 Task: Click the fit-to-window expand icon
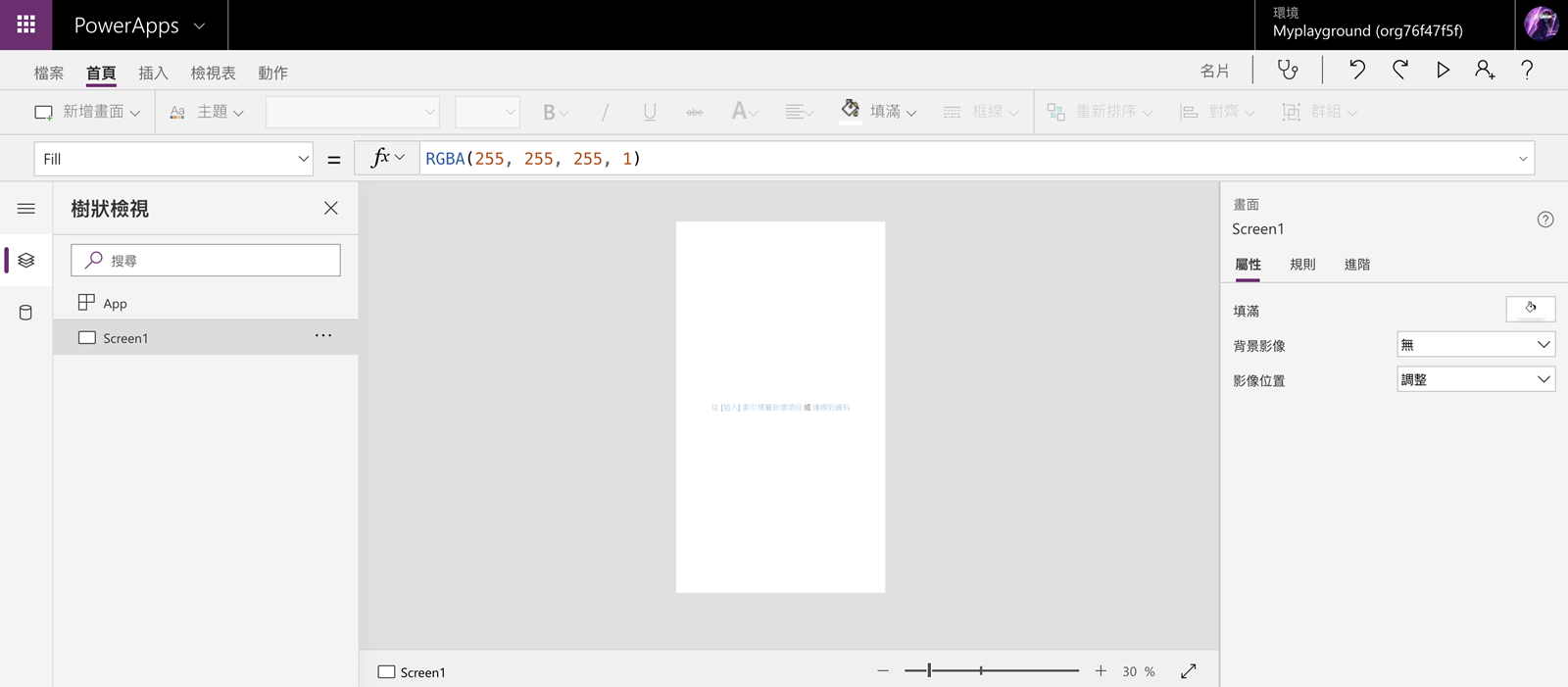(1188, 671)
